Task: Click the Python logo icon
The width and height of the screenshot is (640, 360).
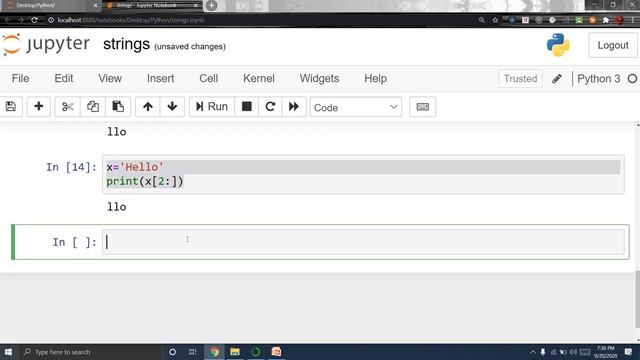Action: [558, 45]
